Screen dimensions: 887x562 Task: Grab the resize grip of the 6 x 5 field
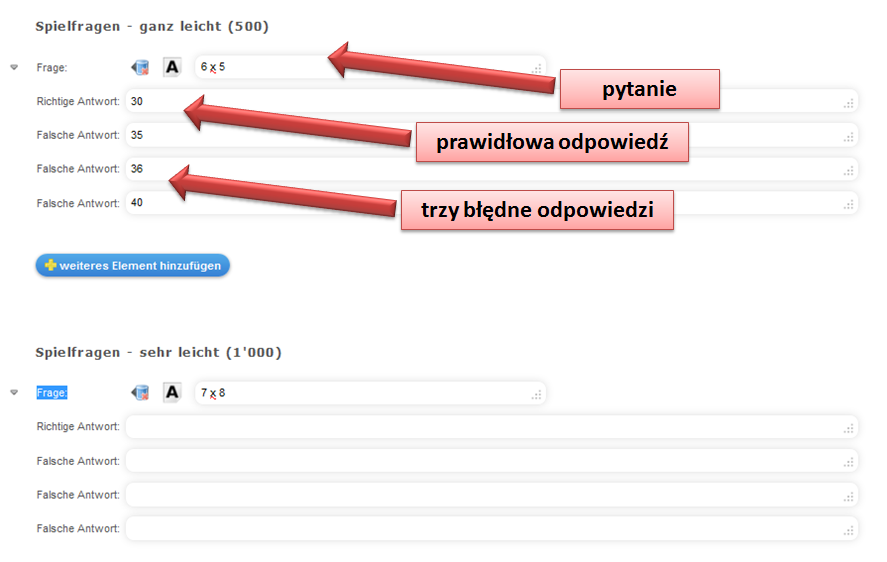(x=537, y=69)
